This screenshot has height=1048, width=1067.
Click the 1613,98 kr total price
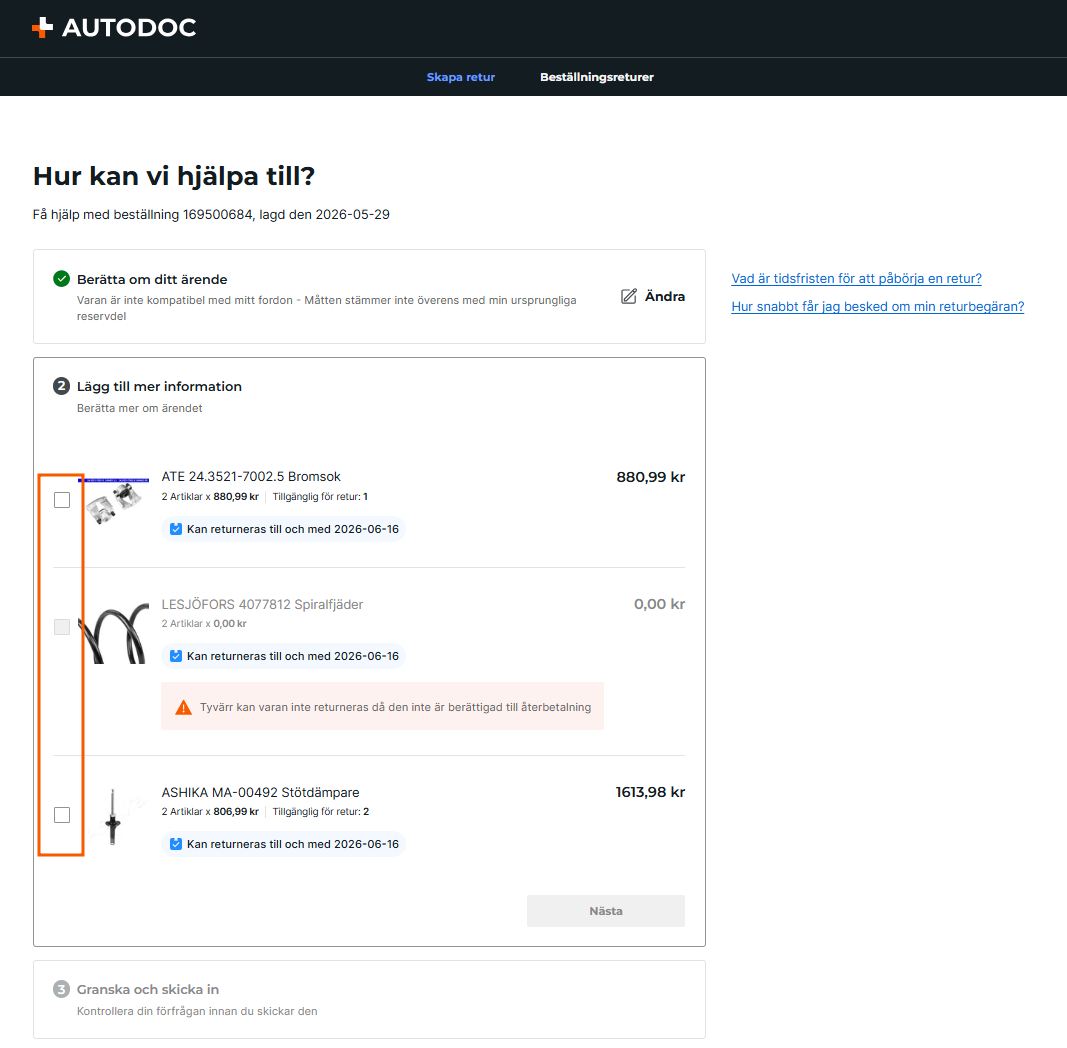point(650,792)
